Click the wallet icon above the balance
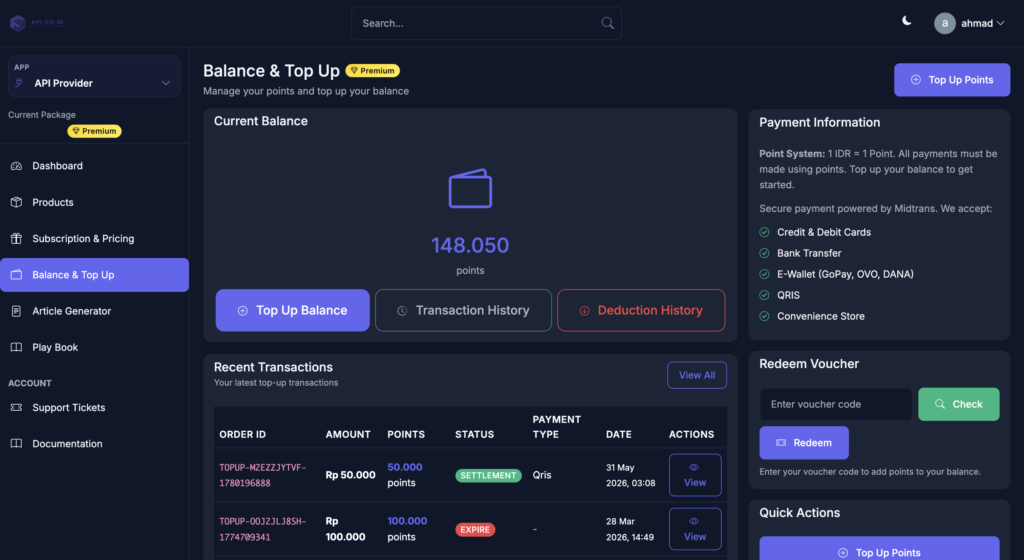The height and width of the screenshot is (560, 1024). (470, 189)
